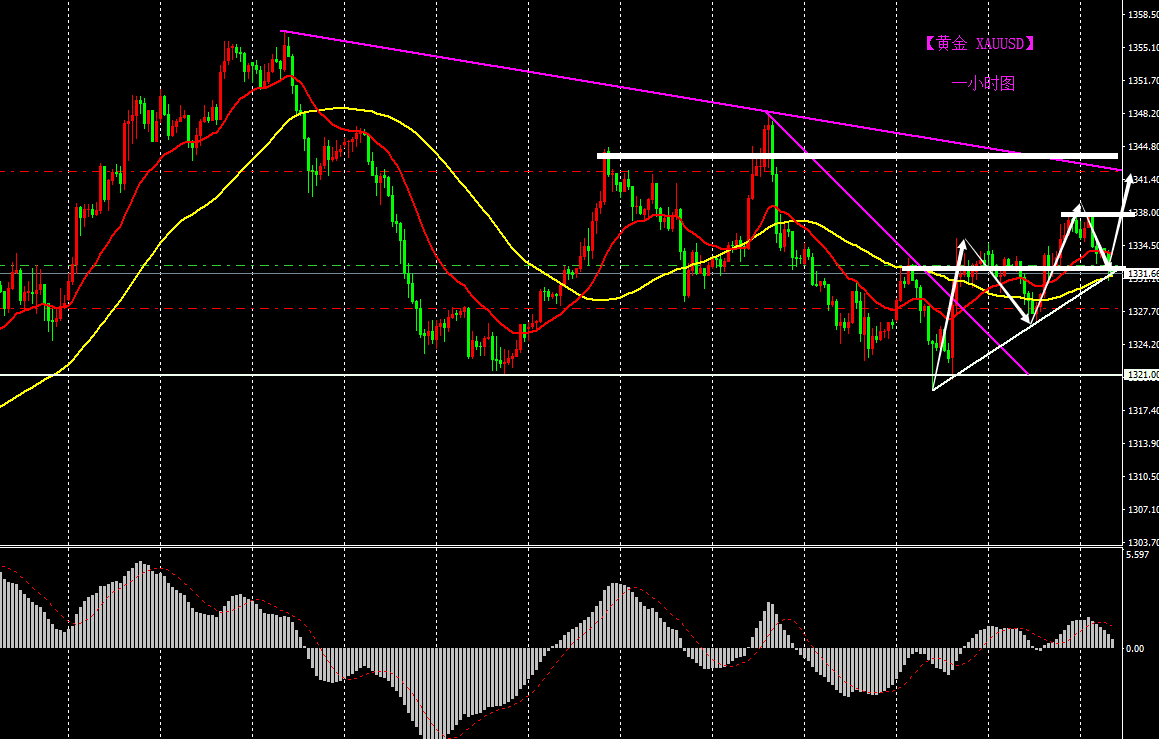Click the 1344.80 price axis label
This screenshot has height=739, width=1159.
(x=1143, y=146)
